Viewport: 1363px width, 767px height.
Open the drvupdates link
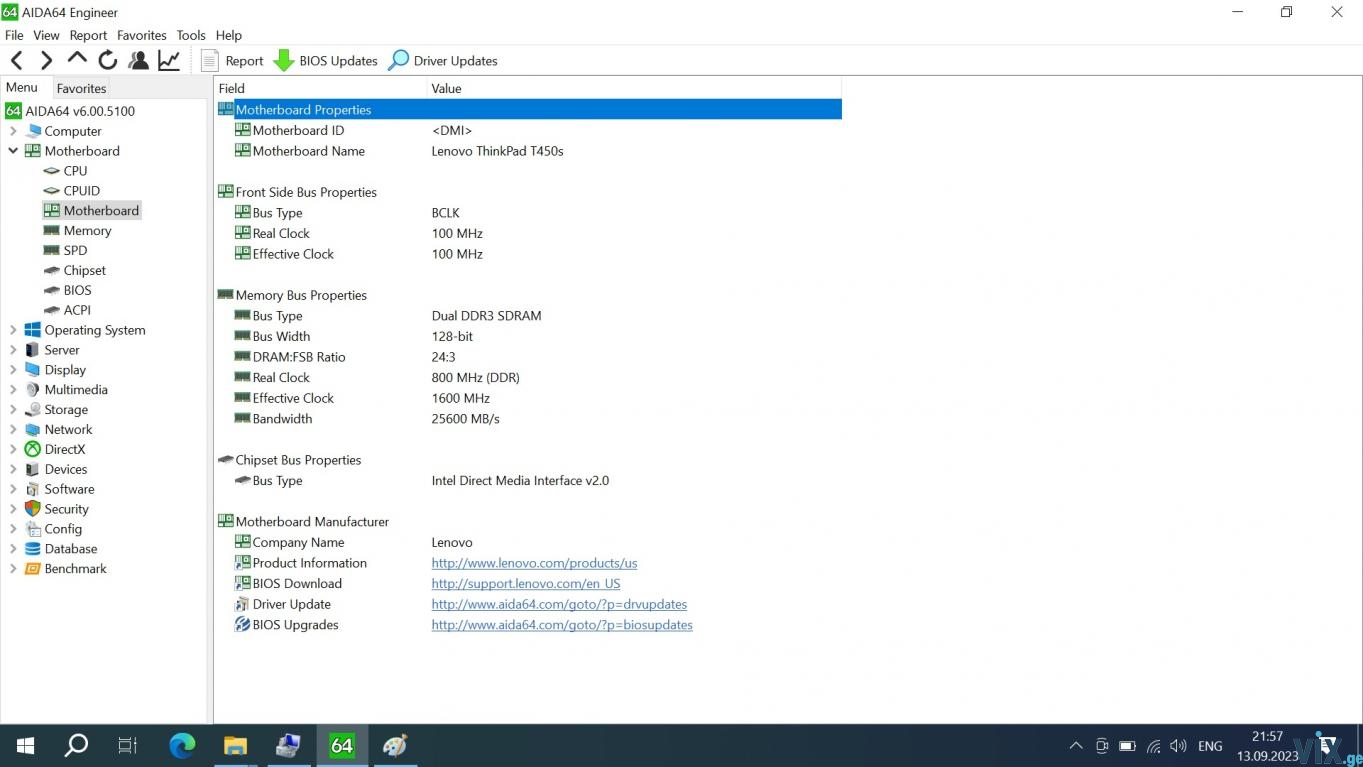pyautogui.click(x=559, y=604)
